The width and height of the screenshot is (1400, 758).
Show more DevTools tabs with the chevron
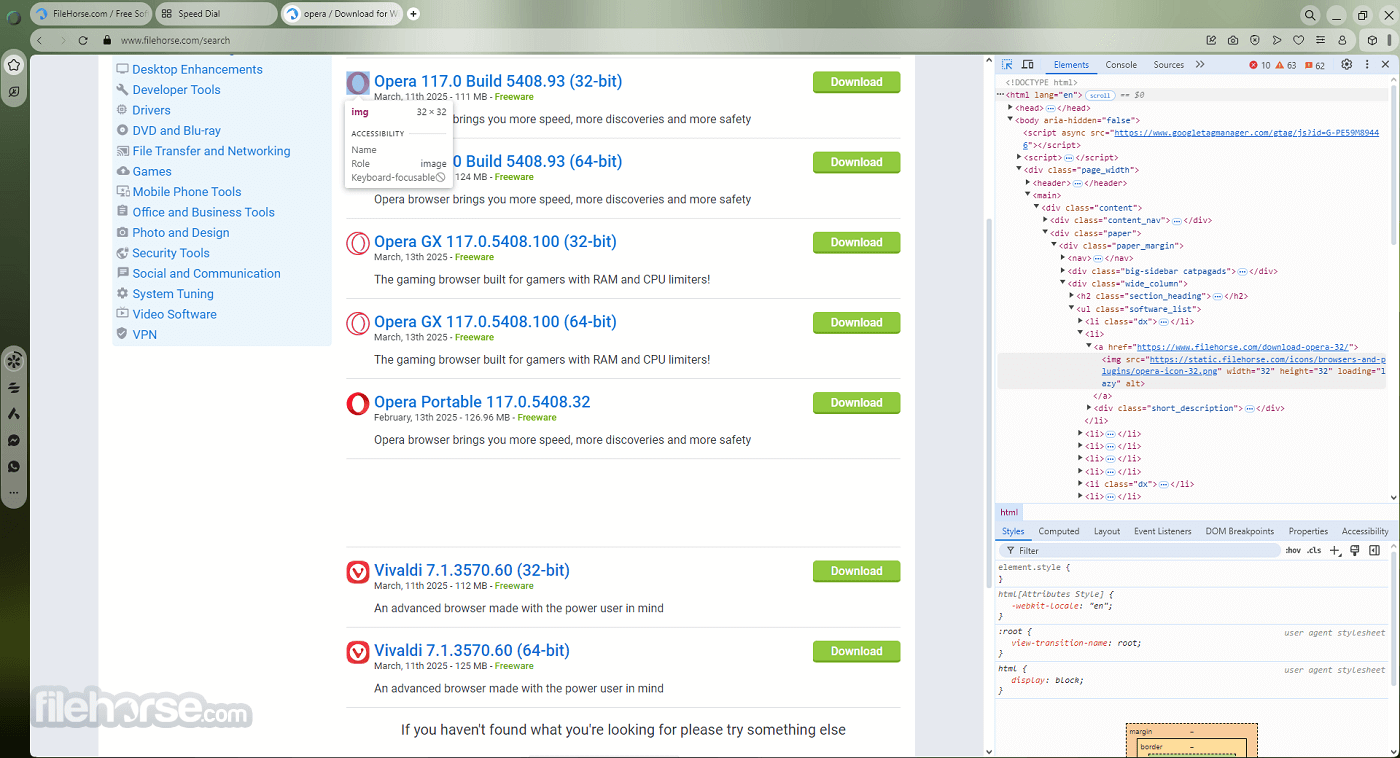coord(1200,65)
